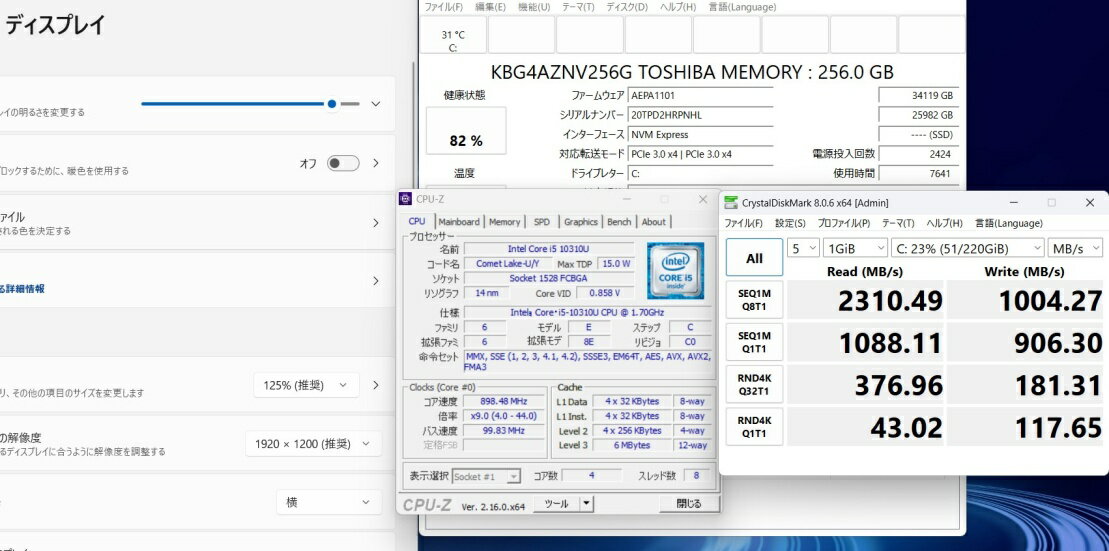Run all benchmarks with the All button
The image size is (1109, 551).
[x=754, y=258]
